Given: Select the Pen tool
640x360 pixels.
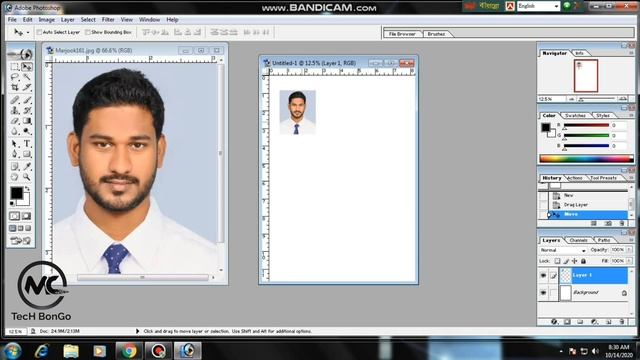Looking at the screenshot, I should [15, 154].
